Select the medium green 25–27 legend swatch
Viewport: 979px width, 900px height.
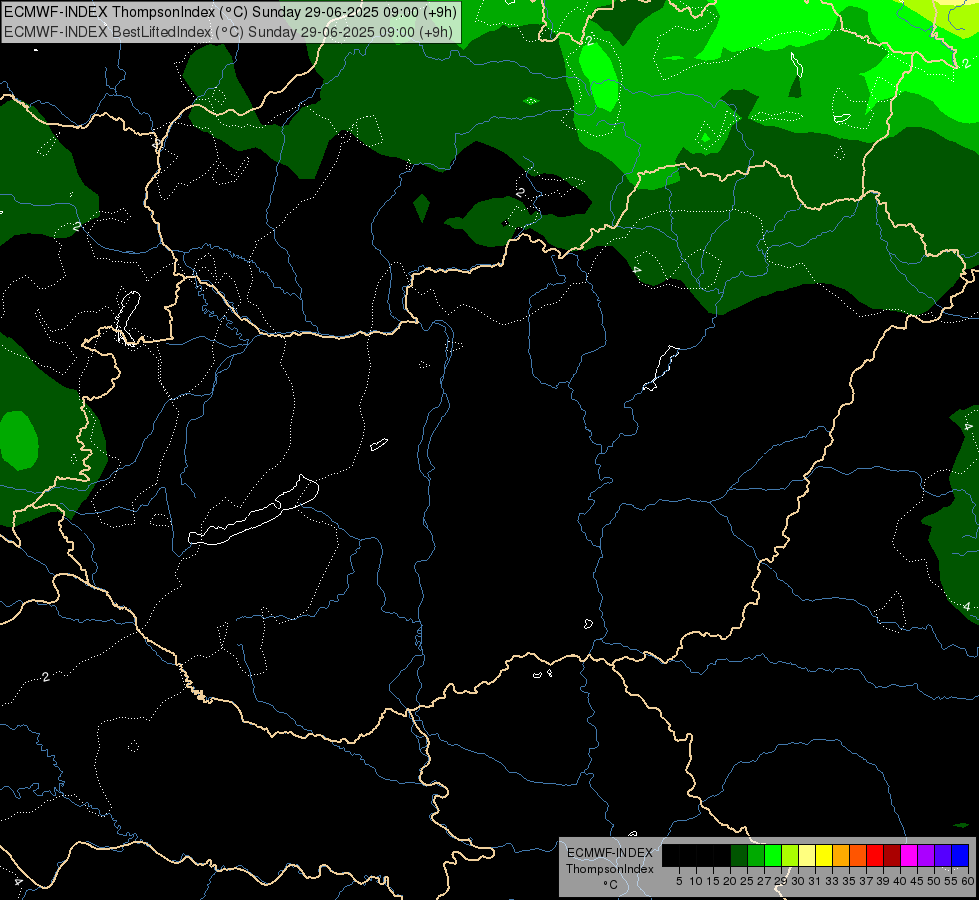(x=756, y=855)
